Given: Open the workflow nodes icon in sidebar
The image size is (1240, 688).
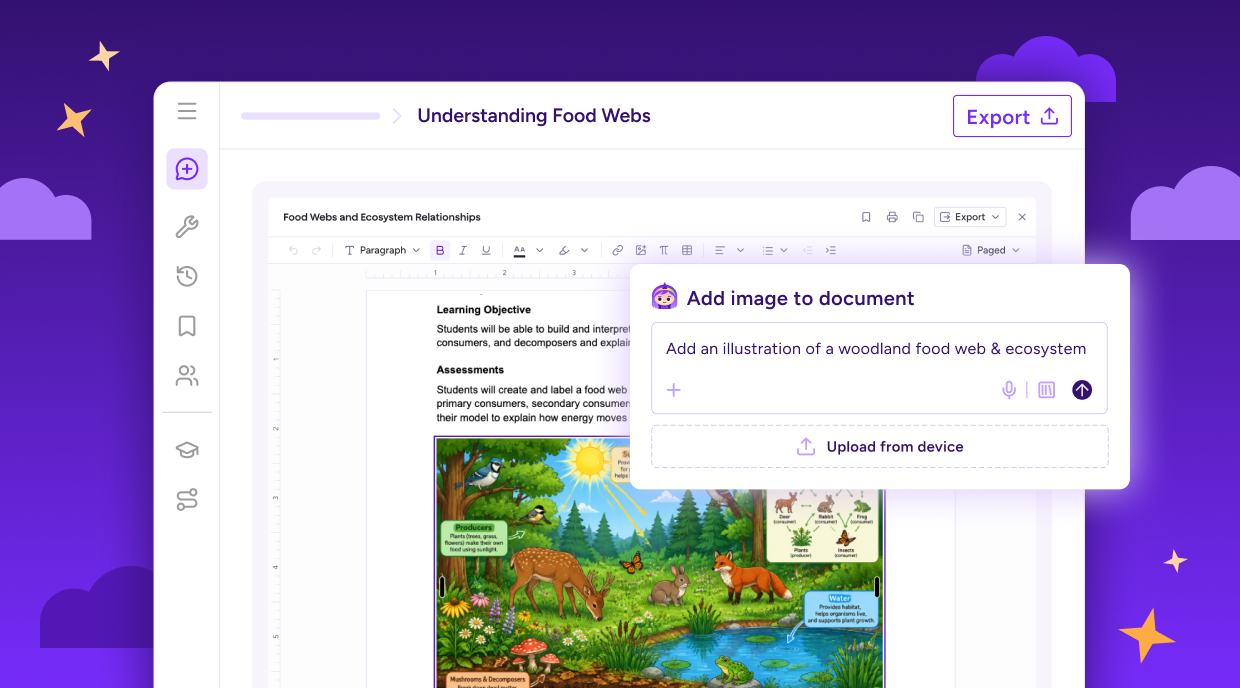Looking at the screenshot, I should pyautogui.click(x=187, y=499).
